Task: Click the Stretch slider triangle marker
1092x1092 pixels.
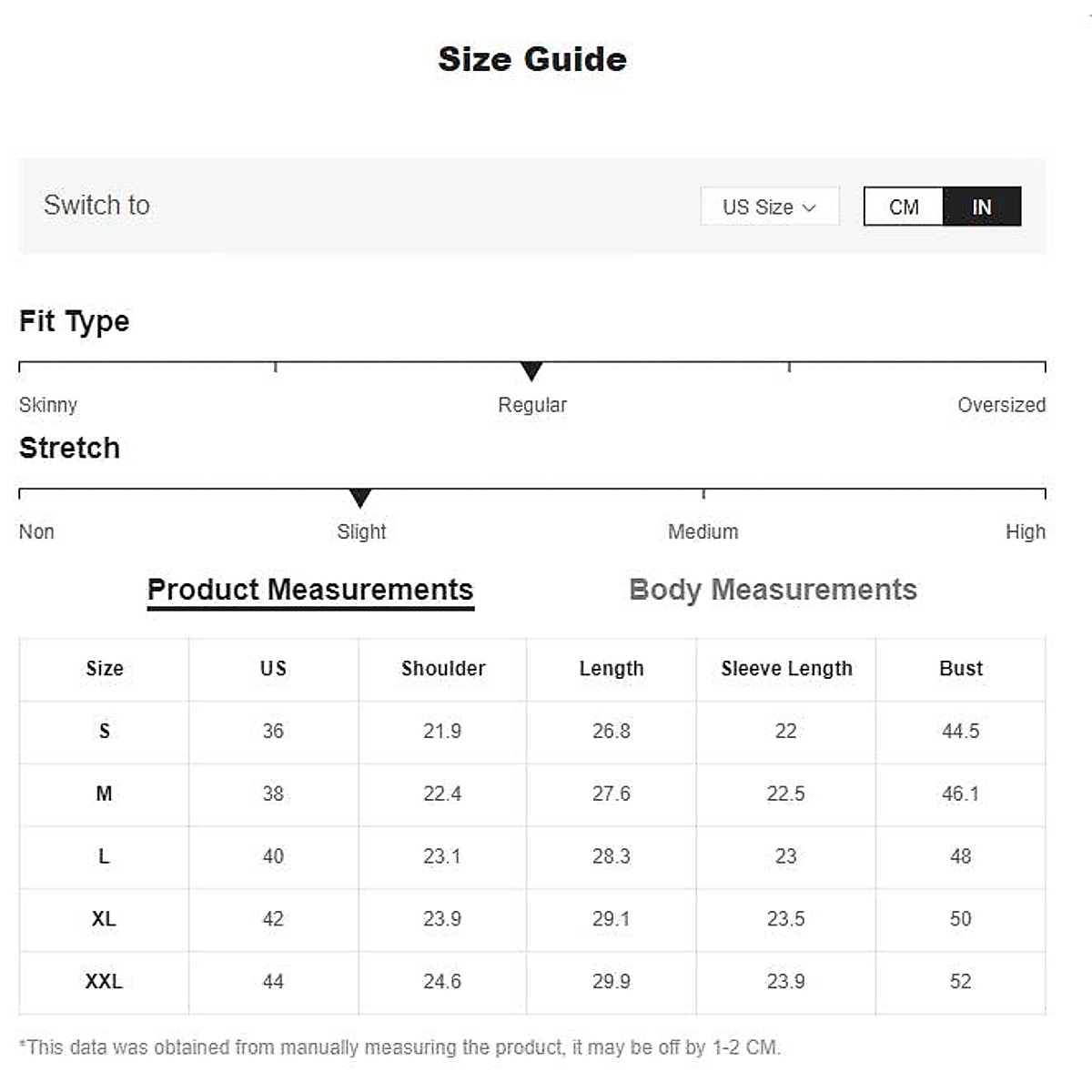Action: point(360,498)
